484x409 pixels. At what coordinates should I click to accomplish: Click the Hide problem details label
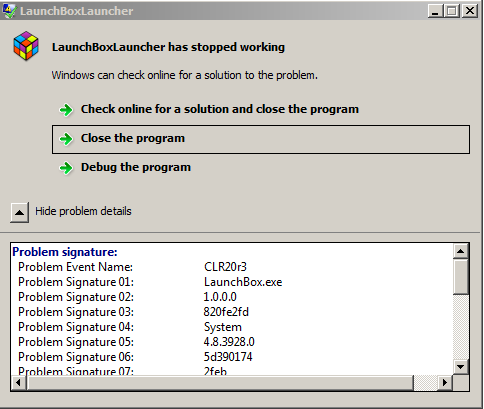[x=83, y=211]
